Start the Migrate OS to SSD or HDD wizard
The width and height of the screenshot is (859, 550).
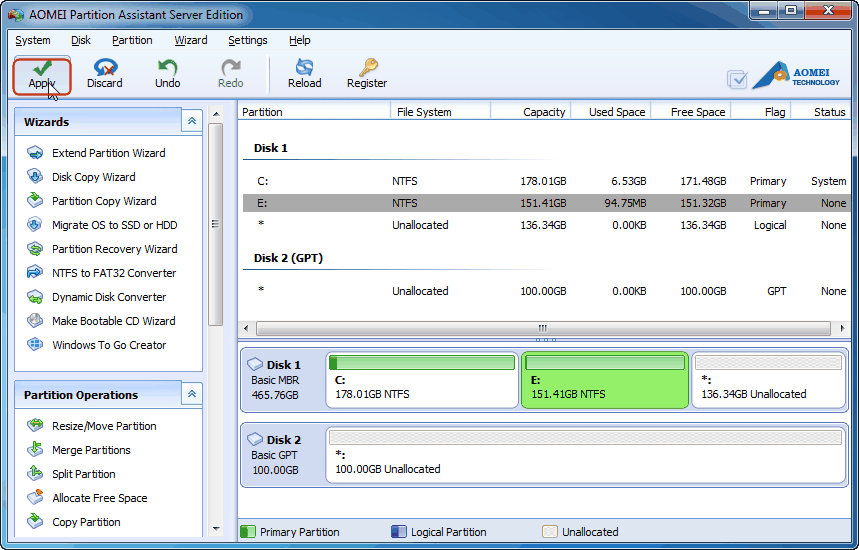[114, 225]
